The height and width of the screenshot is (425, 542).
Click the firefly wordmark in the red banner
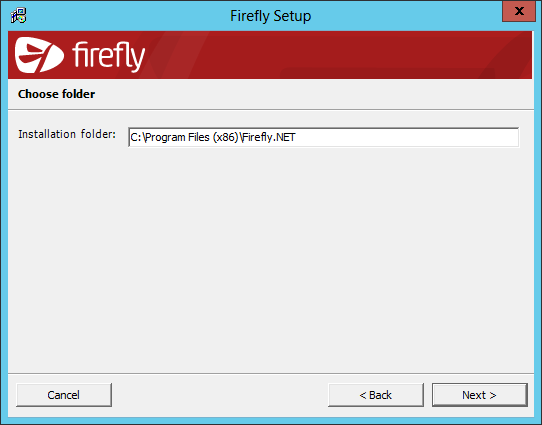(108, 56)
